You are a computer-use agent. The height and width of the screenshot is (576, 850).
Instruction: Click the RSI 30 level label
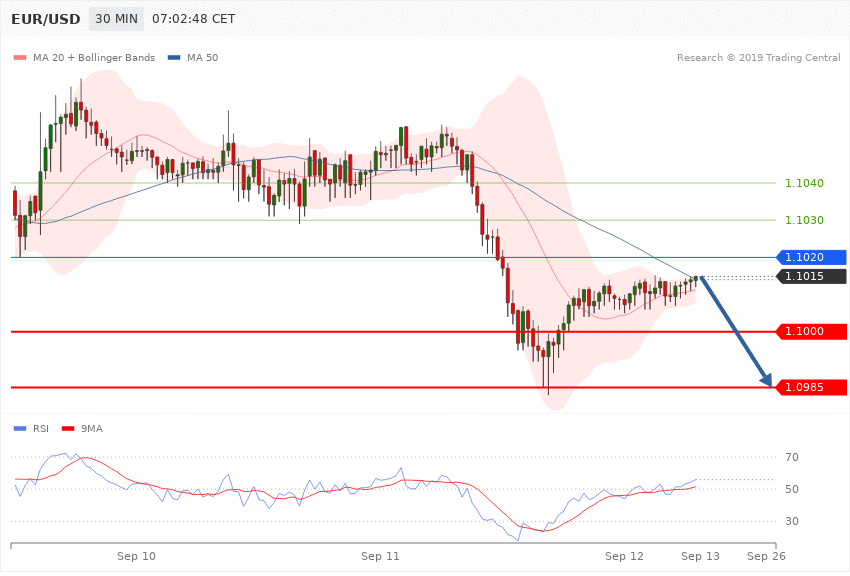point(792,521)
